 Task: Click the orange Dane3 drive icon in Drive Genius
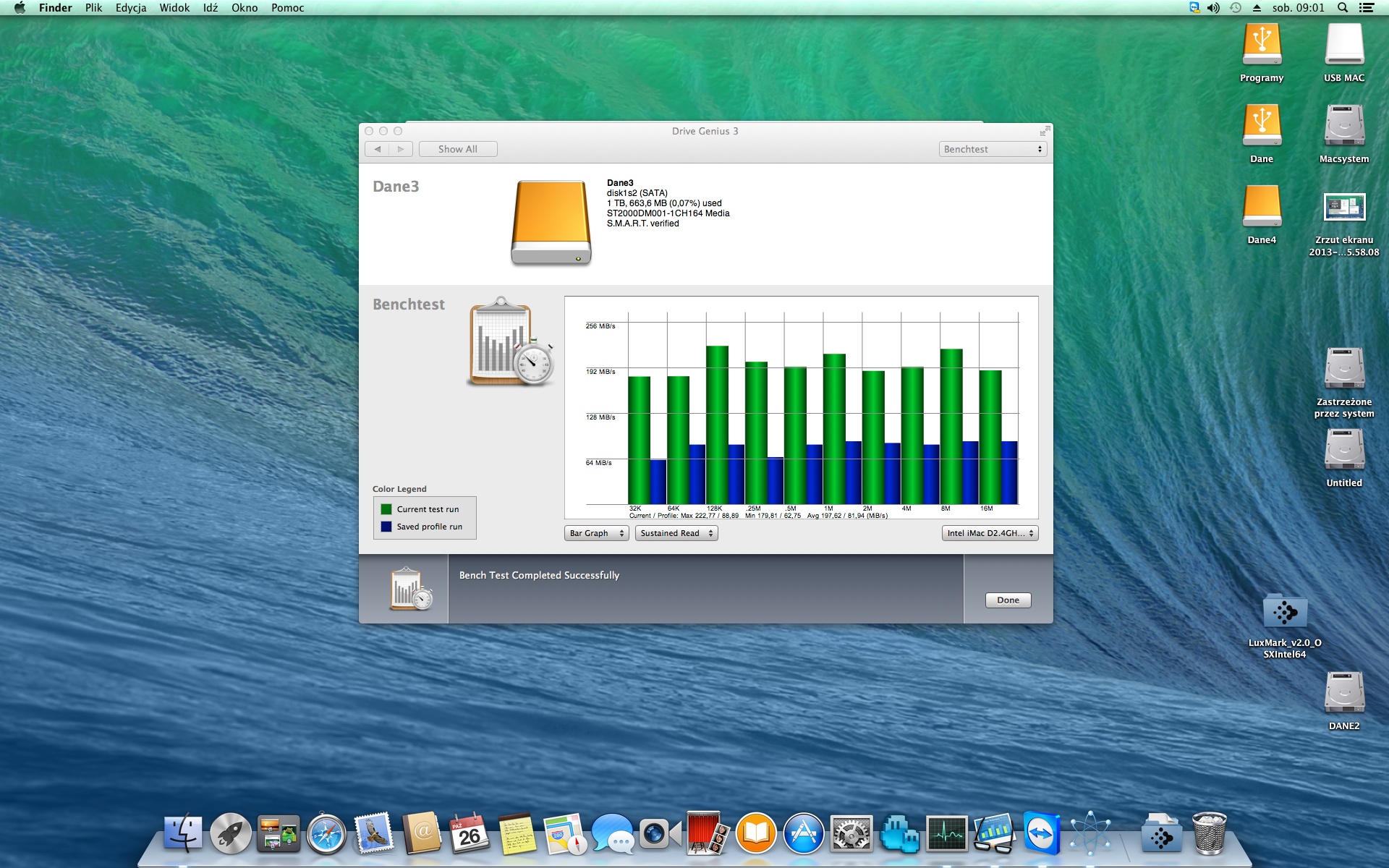pos(551,223)
